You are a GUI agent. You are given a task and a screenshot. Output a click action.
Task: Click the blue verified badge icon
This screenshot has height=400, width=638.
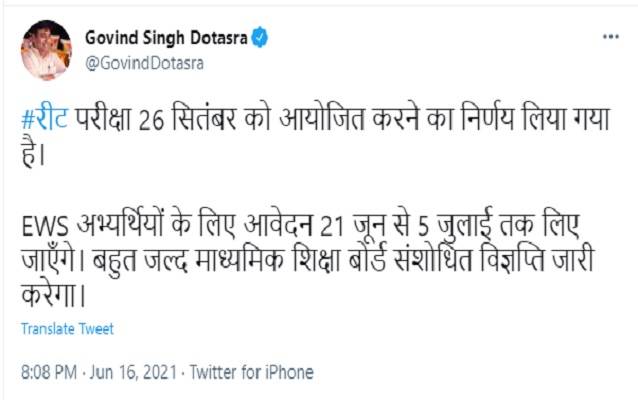click(261, 37)
